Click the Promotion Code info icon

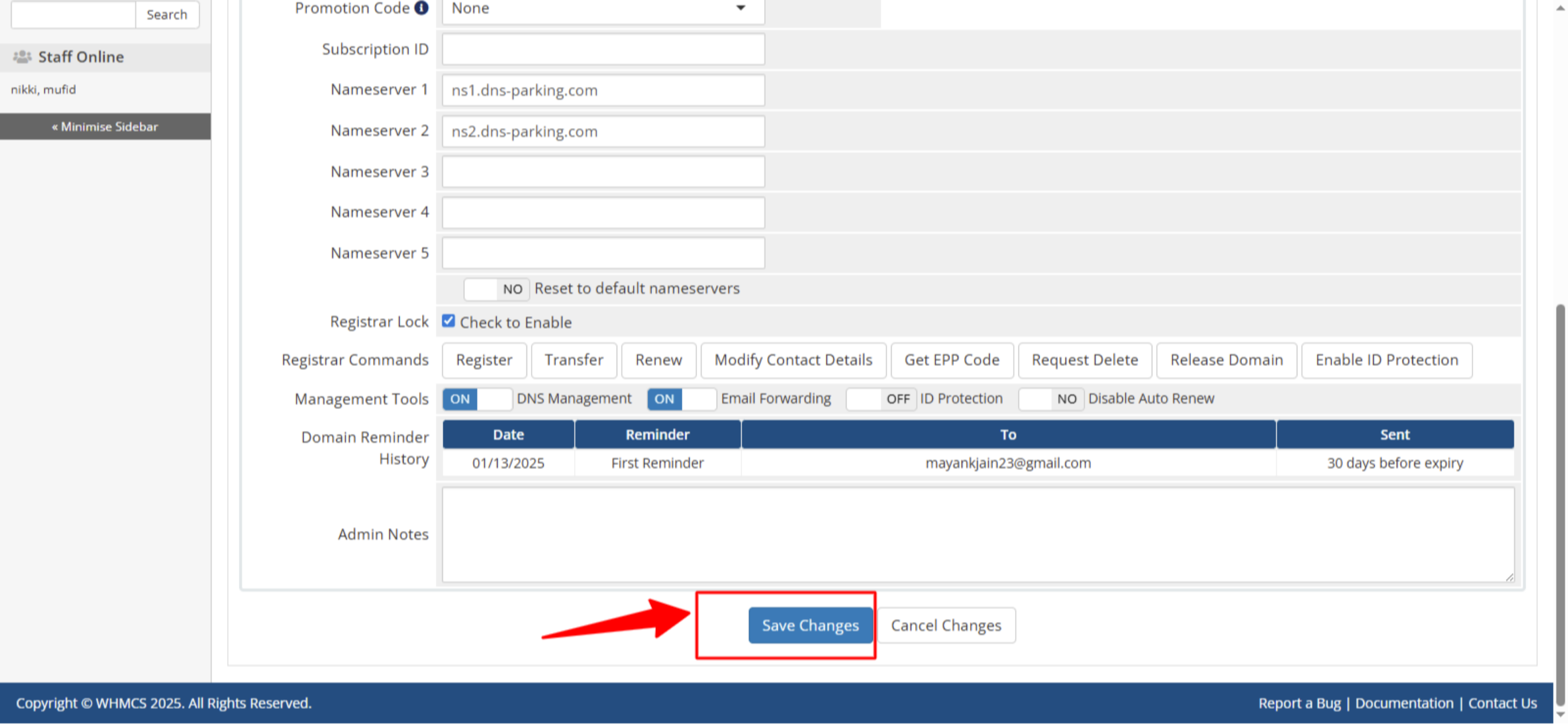(421, 8)
